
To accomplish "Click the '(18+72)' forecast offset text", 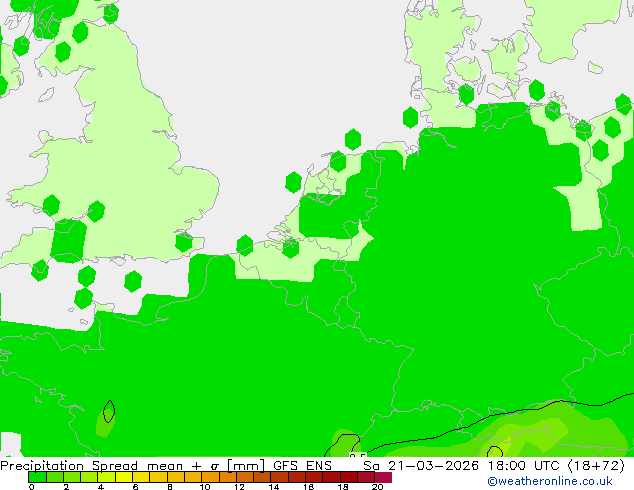I will (x=596, y=466).
